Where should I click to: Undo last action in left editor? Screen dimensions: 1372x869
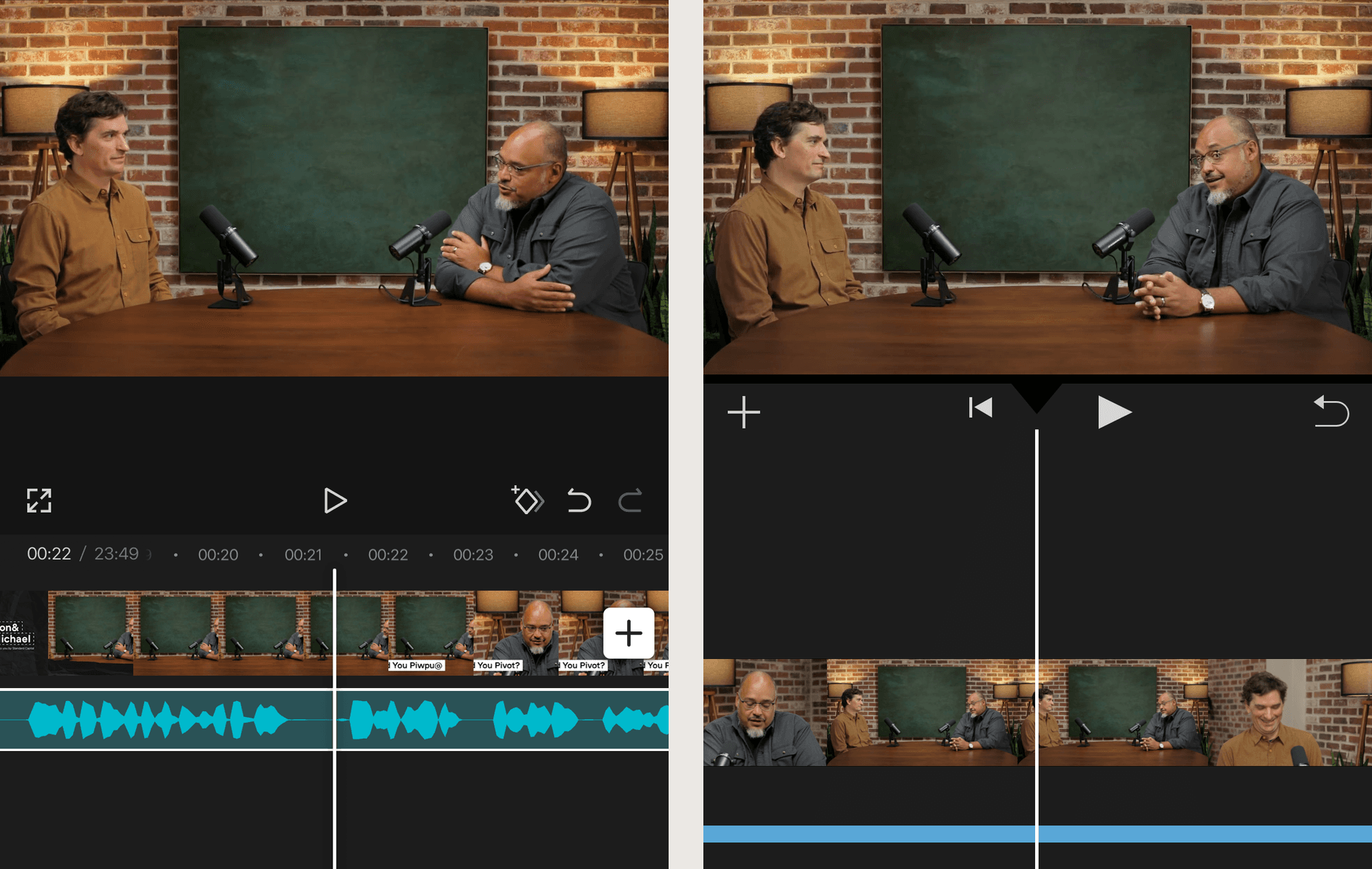point(579,500)
